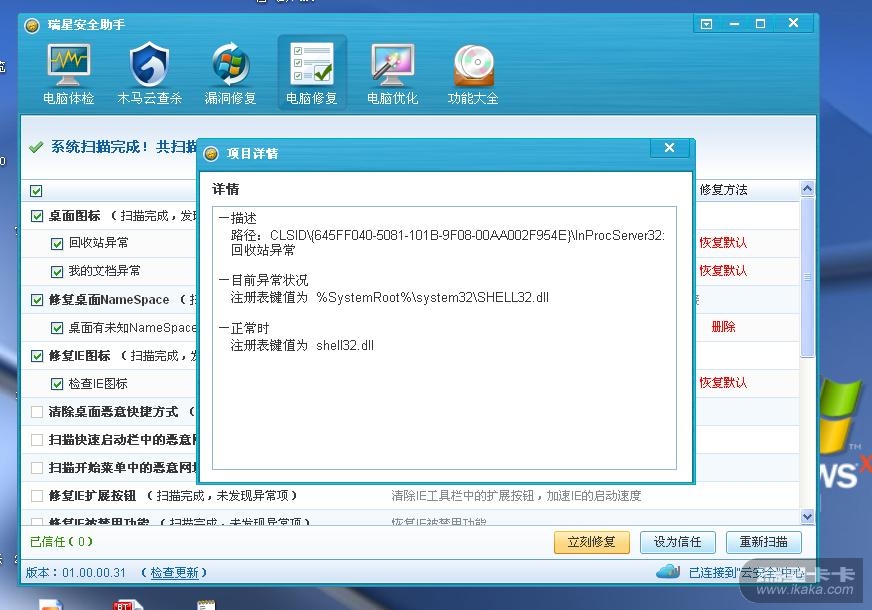Open 电脑体检 computer checkup
872x610 pixels.
coord(68,75)
